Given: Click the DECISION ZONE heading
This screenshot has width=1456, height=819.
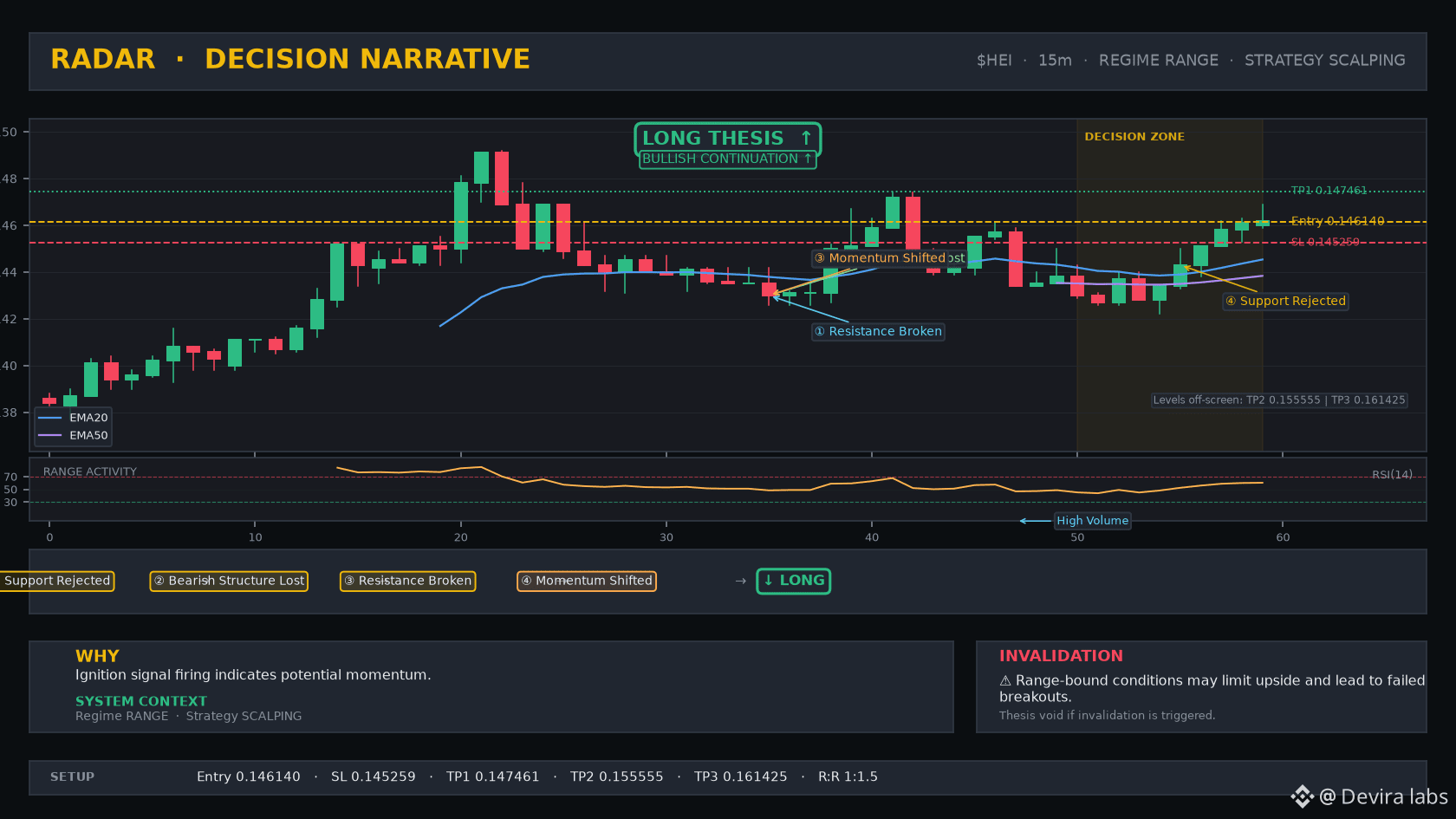Looking at the screenshot, I should pyautogui.click(x=1134, y=137).
